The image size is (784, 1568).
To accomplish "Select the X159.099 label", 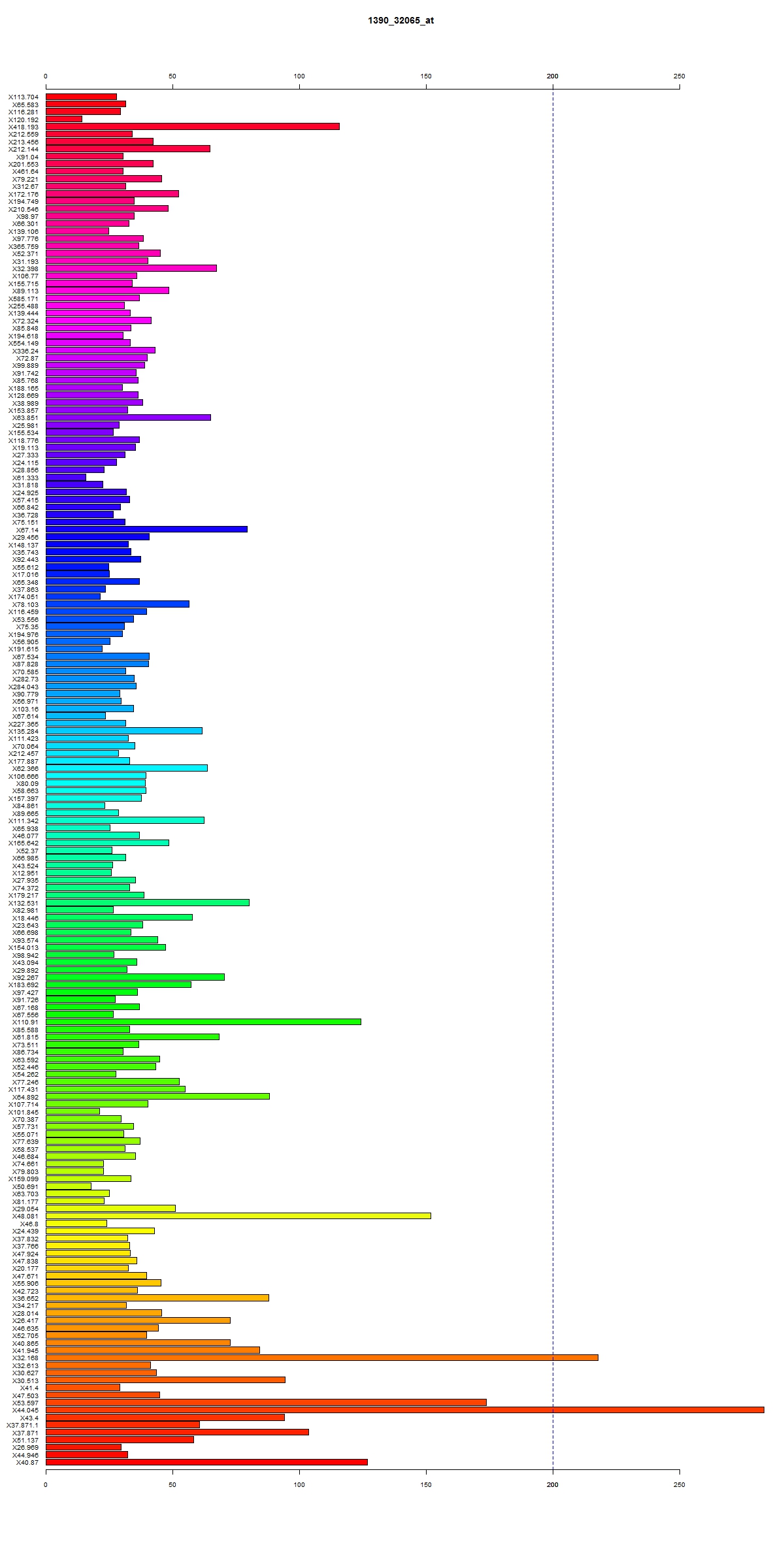I will (x=24, y=1179).
